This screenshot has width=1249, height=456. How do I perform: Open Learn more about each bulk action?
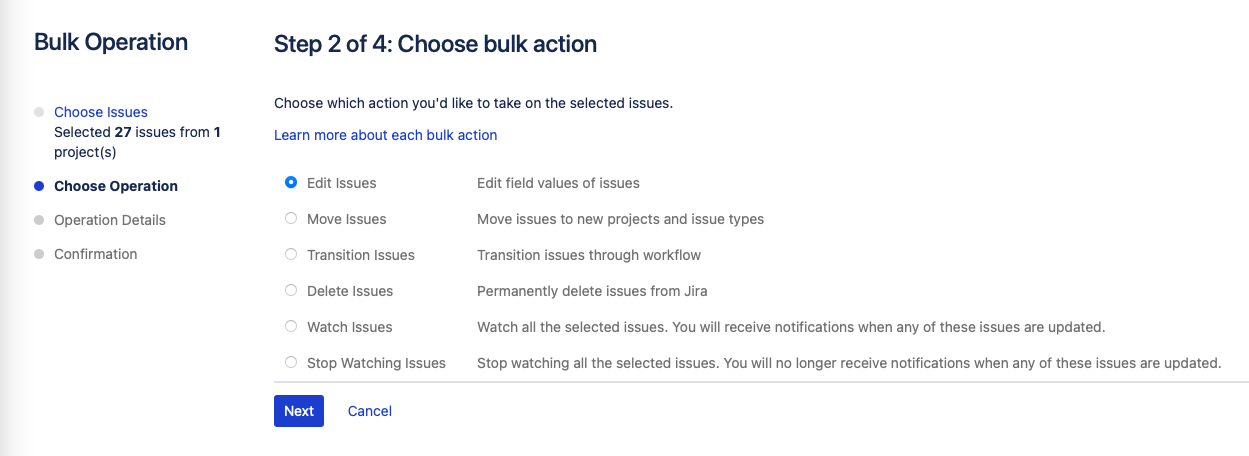385,135
